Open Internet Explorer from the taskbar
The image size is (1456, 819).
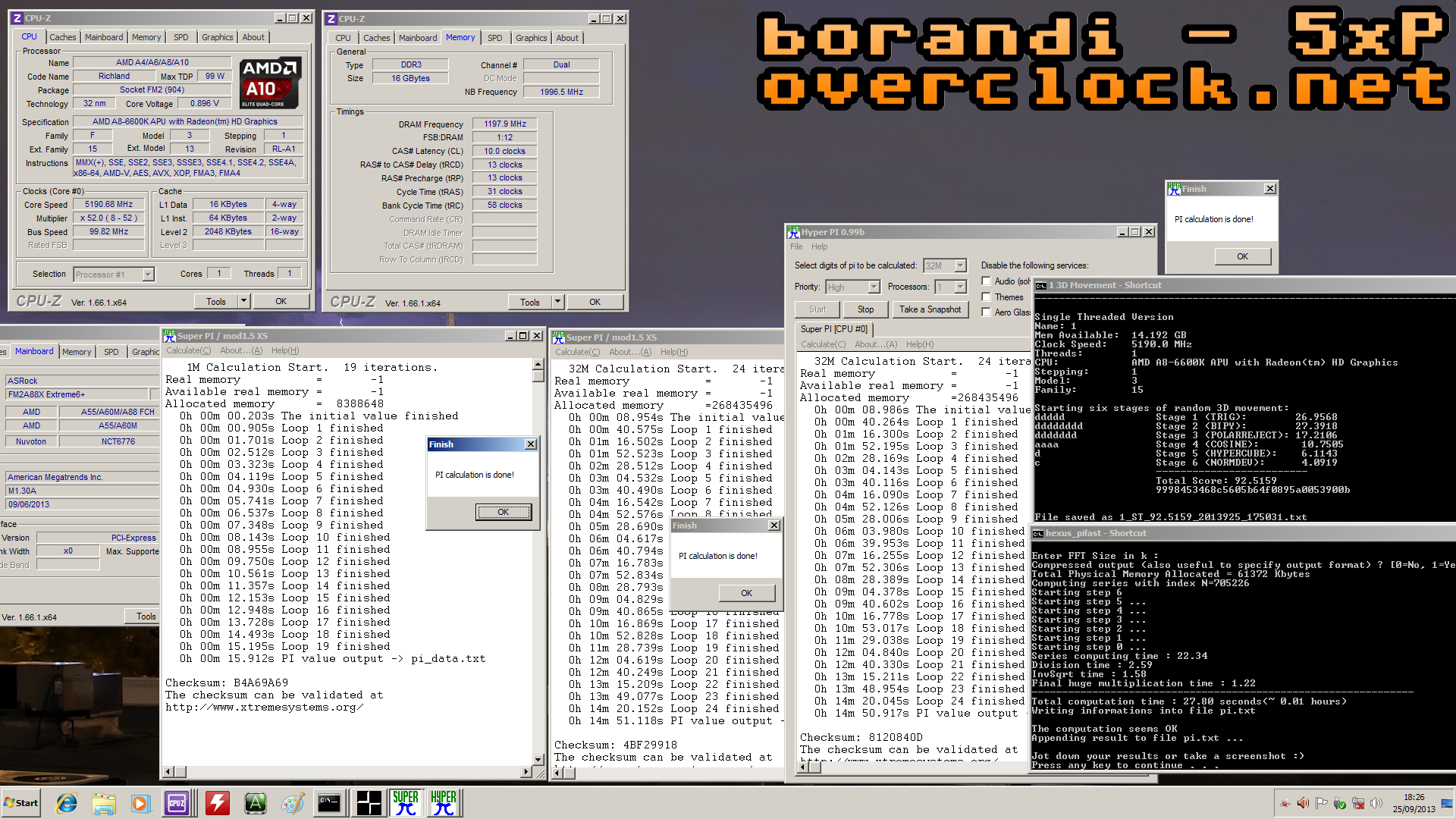click(x=67, y=802)
